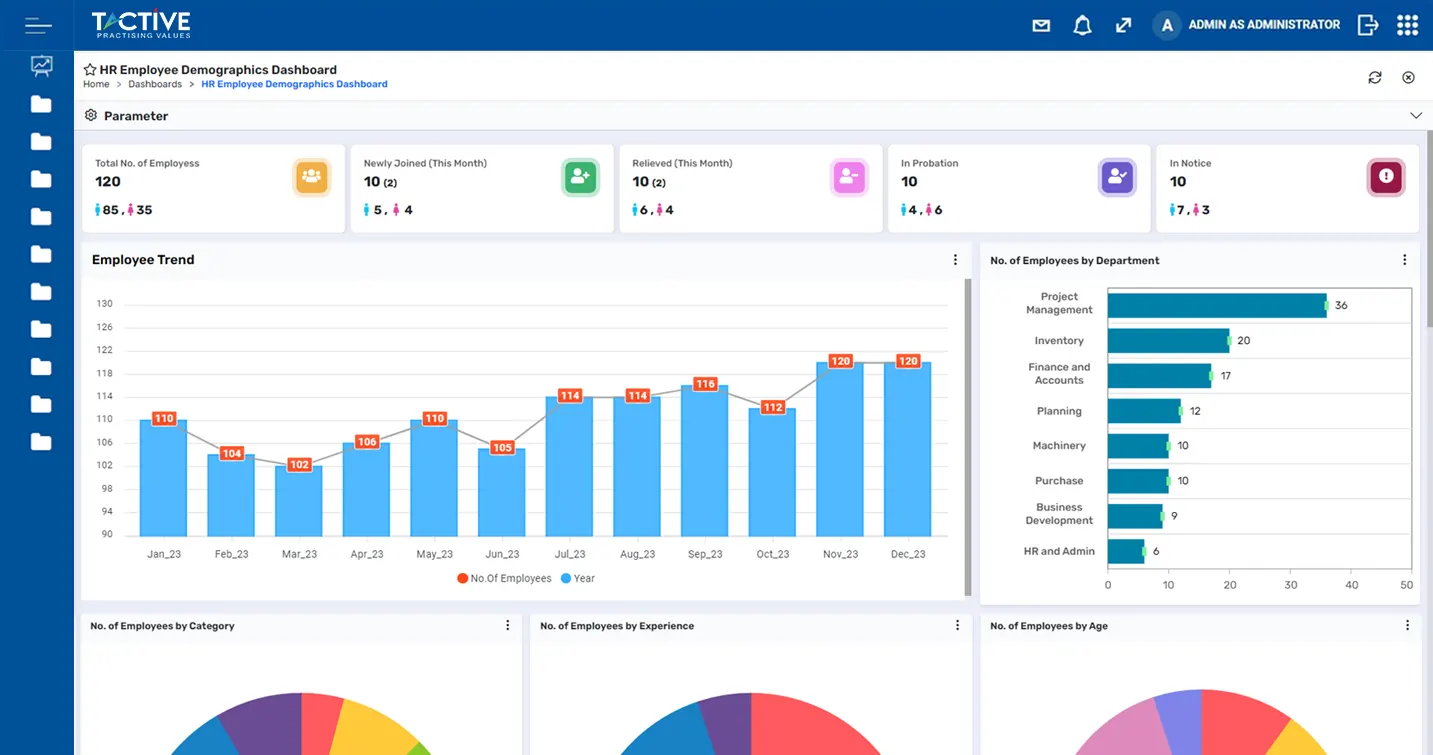Open the Employee Trend options menu
This screenshot has width=1433, height=755.
coord(955,259)
